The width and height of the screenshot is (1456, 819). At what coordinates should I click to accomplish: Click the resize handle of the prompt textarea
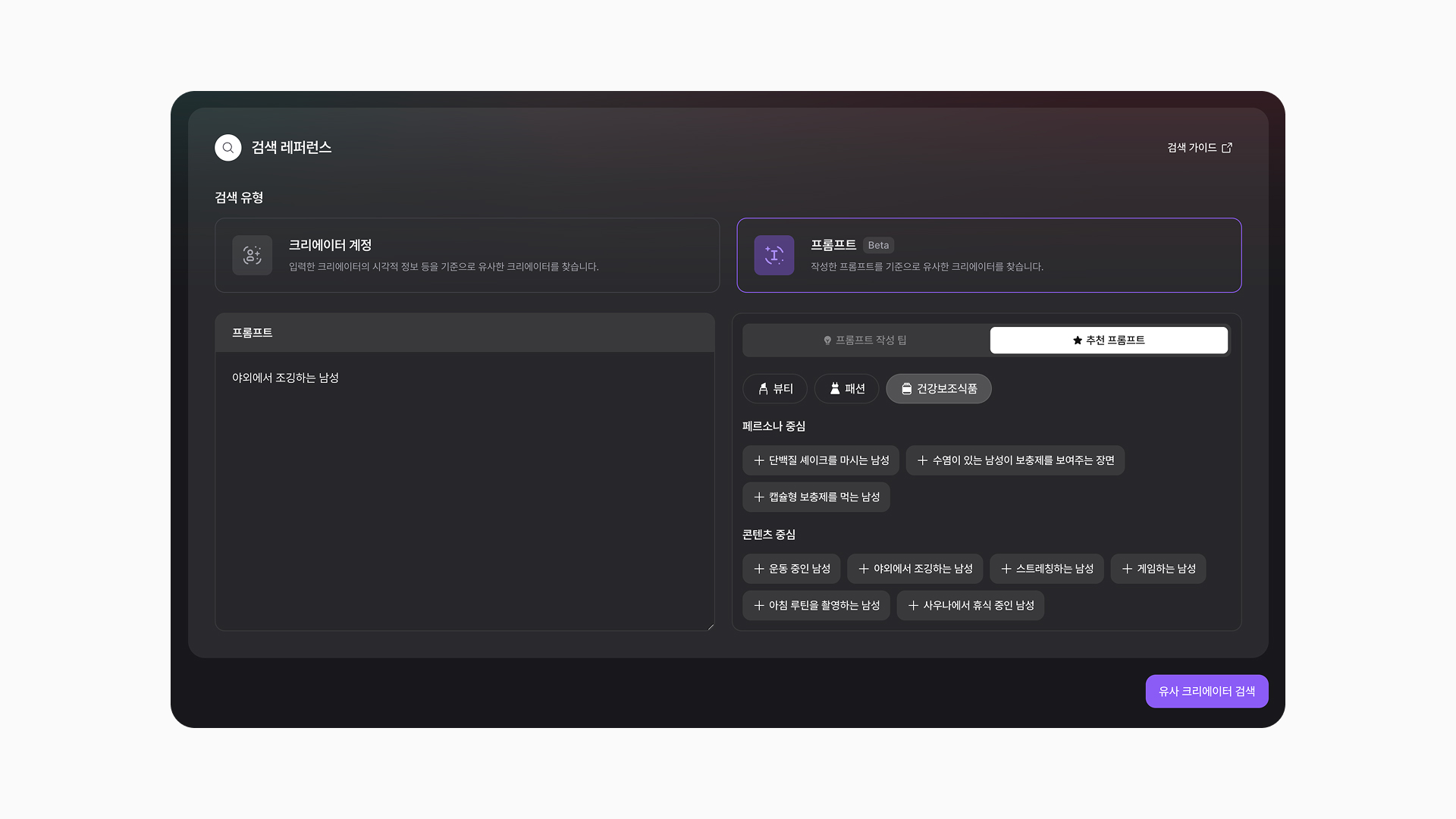[711, 626]
